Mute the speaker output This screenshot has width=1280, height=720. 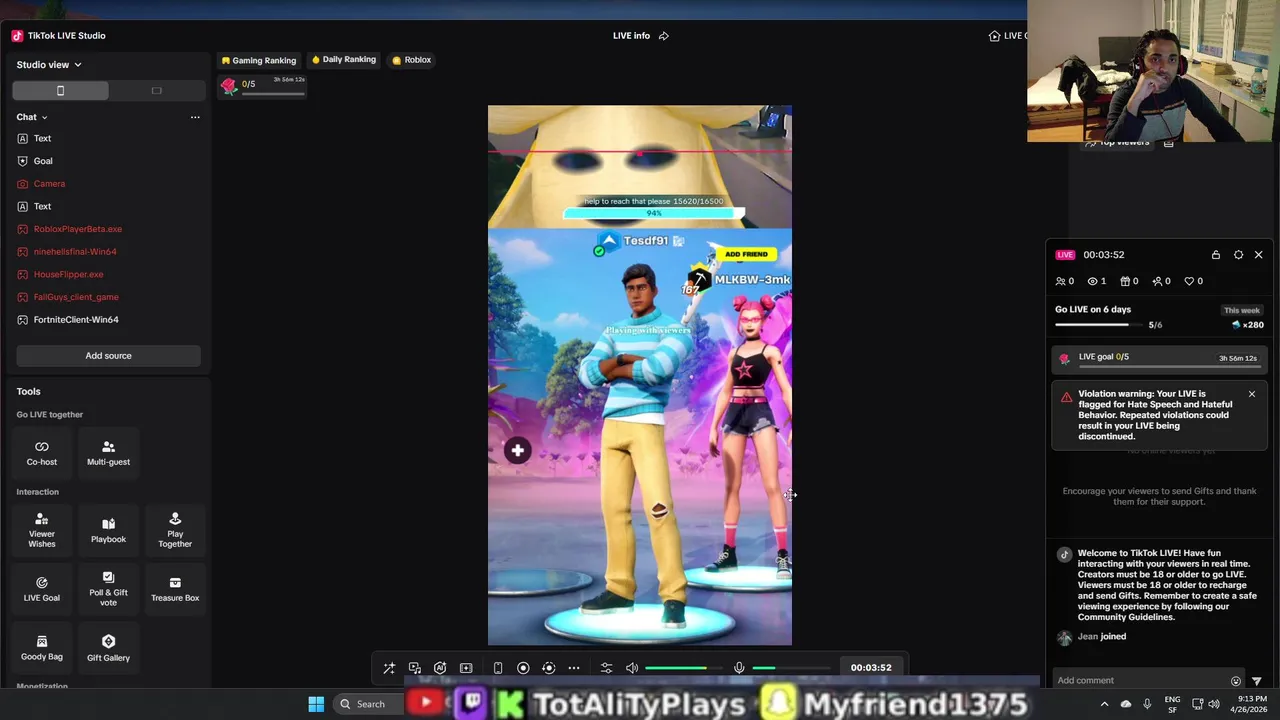632,668
